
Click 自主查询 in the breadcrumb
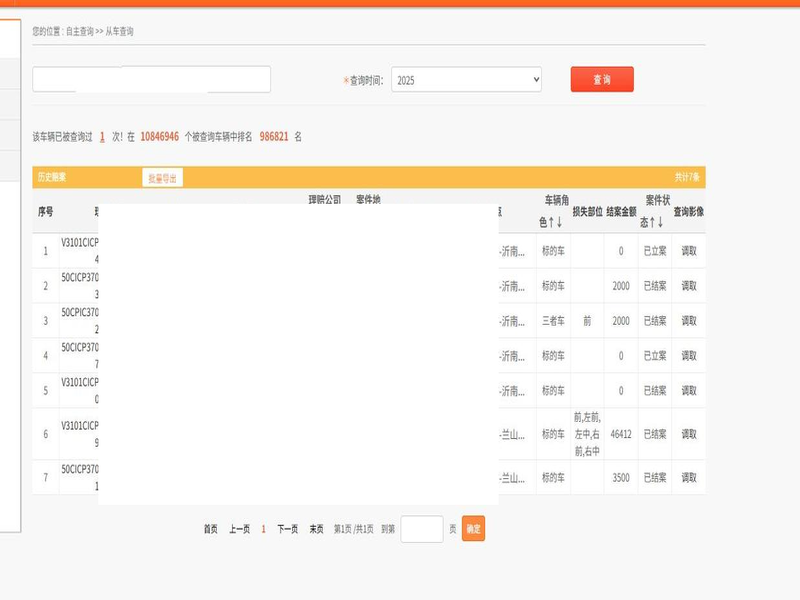click(x=79, y=32)
